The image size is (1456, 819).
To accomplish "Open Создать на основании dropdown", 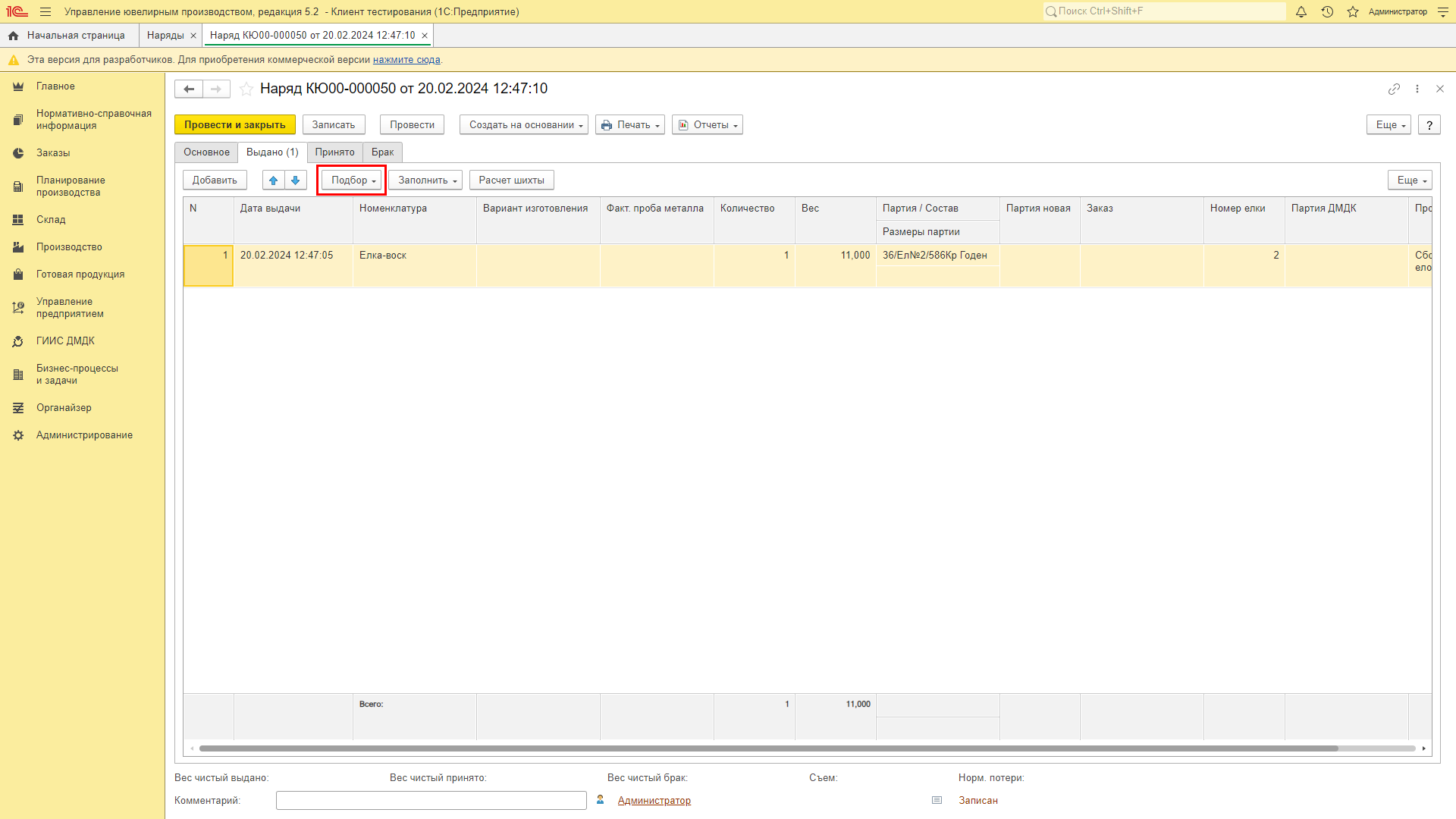I will 524,125.
